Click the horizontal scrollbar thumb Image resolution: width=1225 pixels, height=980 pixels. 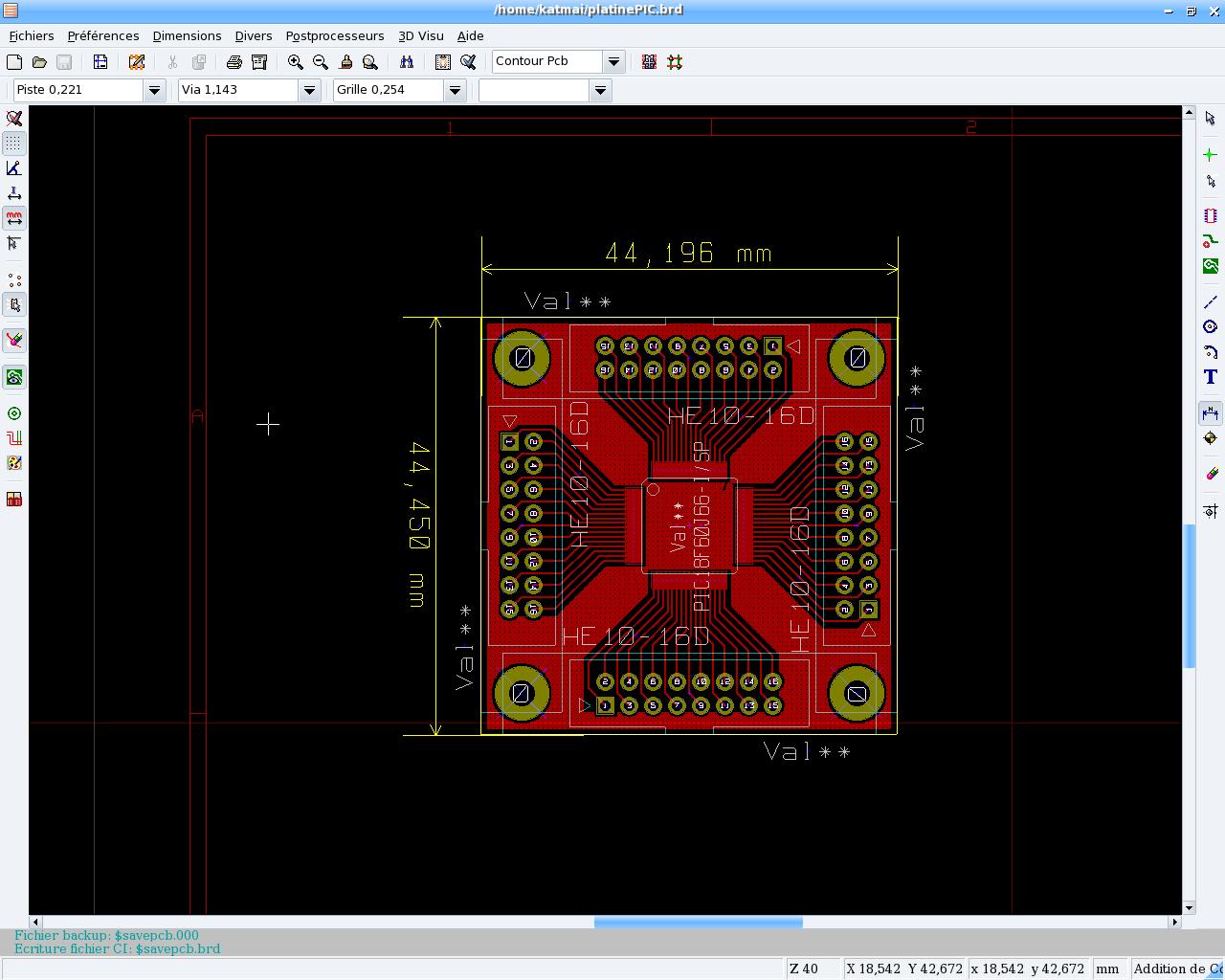click(698, 922)
